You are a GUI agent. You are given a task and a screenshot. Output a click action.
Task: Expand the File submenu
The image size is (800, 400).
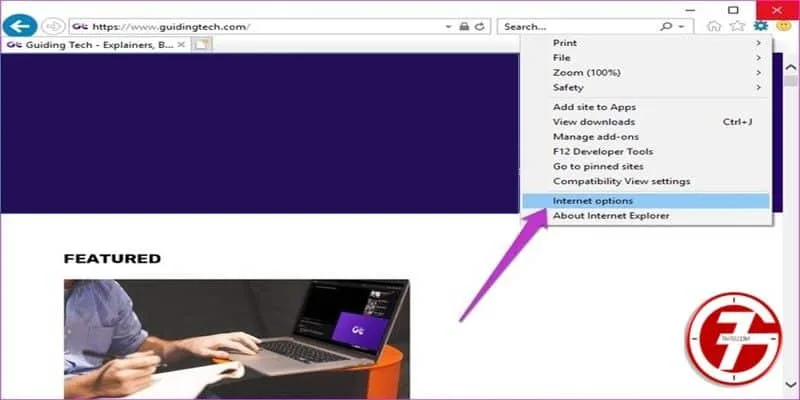(x=646, y=58)
